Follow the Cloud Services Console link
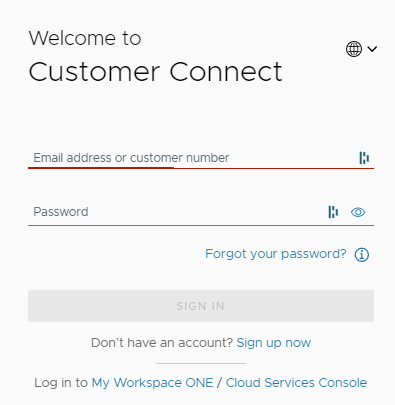This screenshot has height=405, width=395. (x=296, y=383)
